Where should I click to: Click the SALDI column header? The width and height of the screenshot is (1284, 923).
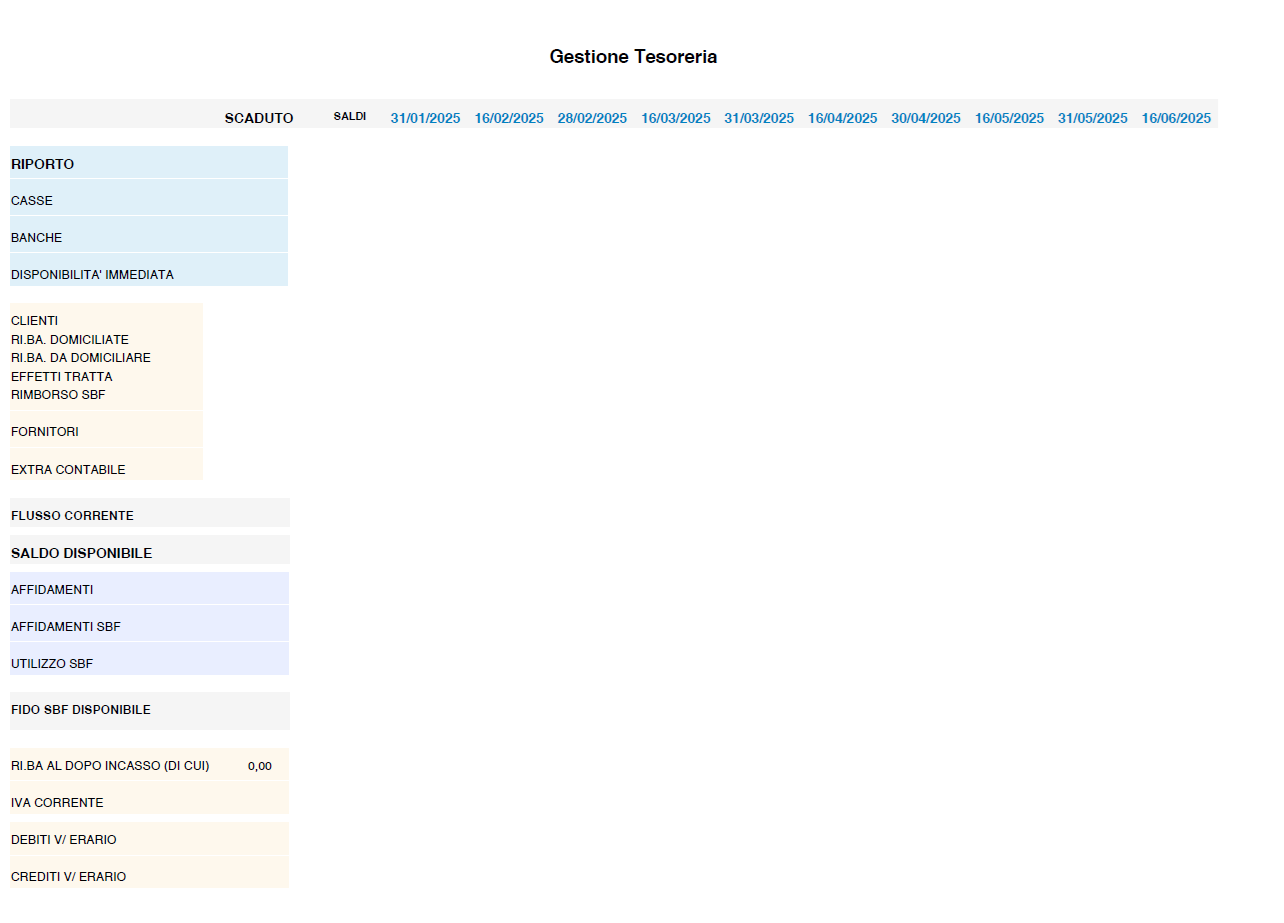[x=350, y=117]
